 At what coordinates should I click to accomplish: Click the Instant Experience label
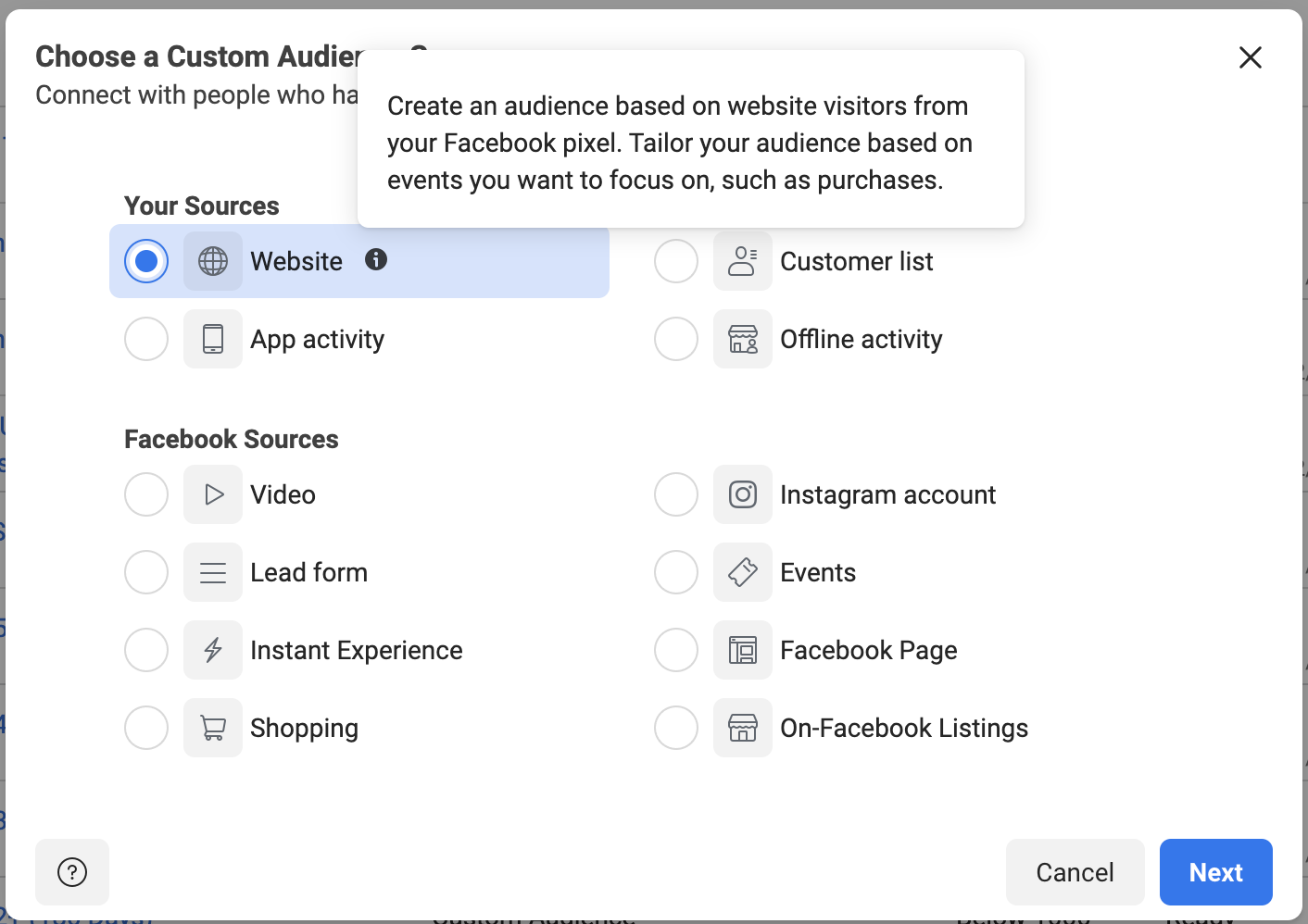(x=357, y=651)
